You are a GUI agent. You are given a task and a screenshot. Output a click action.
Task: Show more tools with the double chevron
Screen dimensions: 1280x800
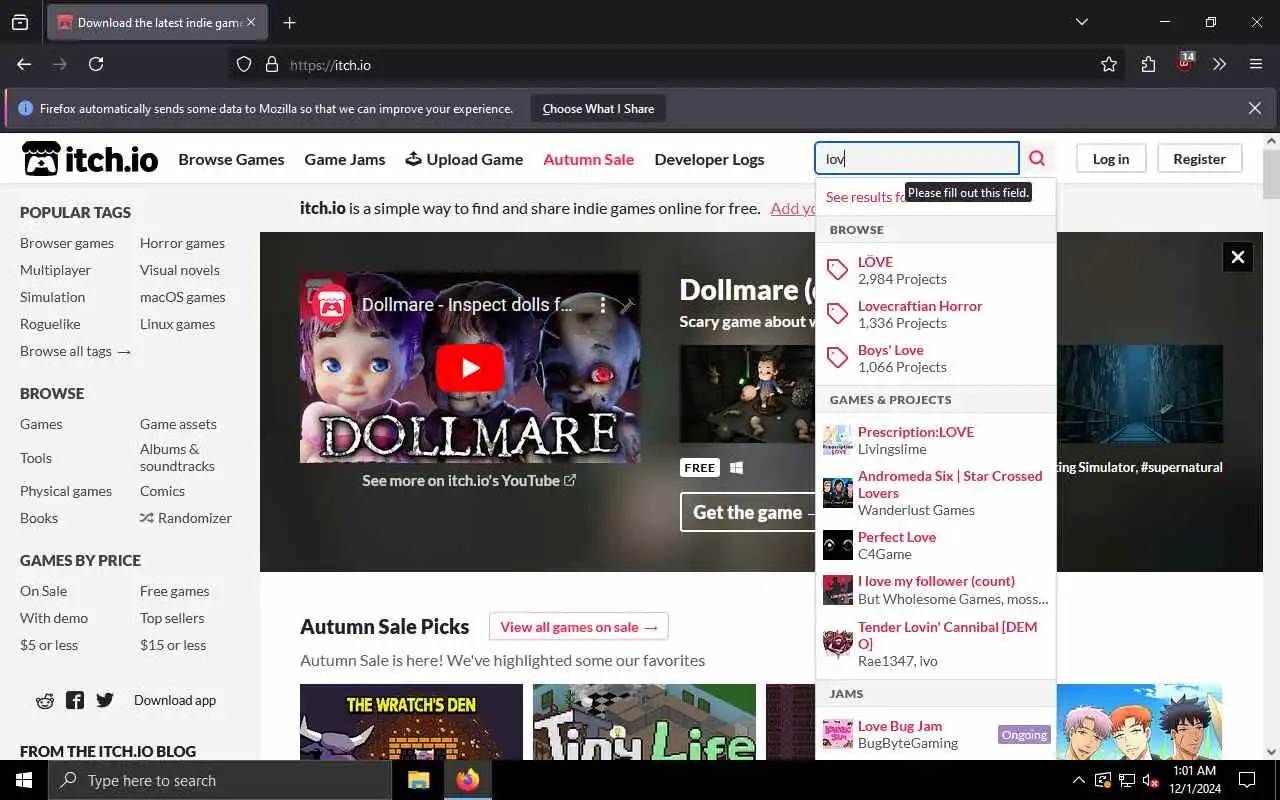coord(1220,64)
